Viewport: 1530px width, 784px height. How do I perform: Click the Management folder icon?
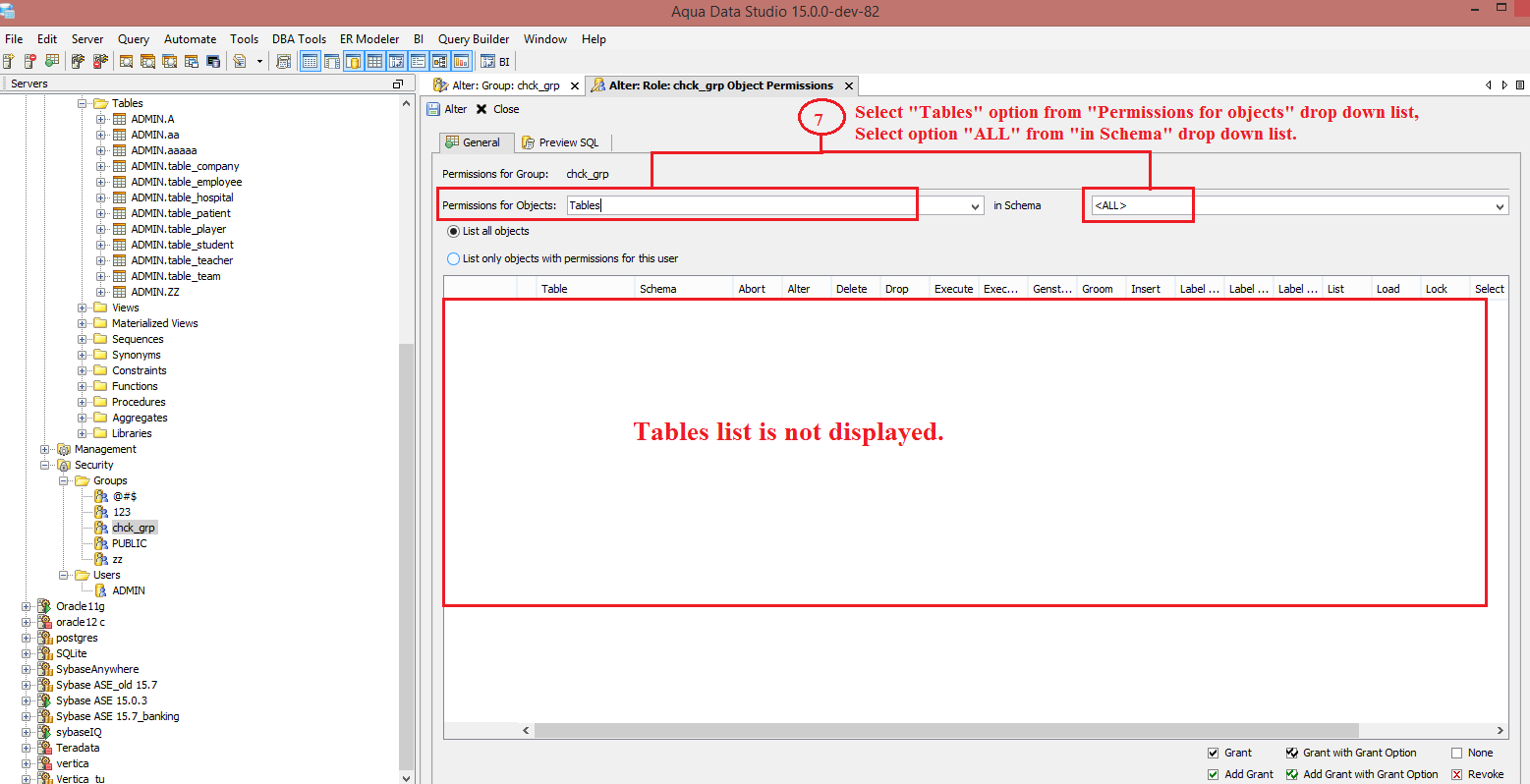(x=64, y=449)
